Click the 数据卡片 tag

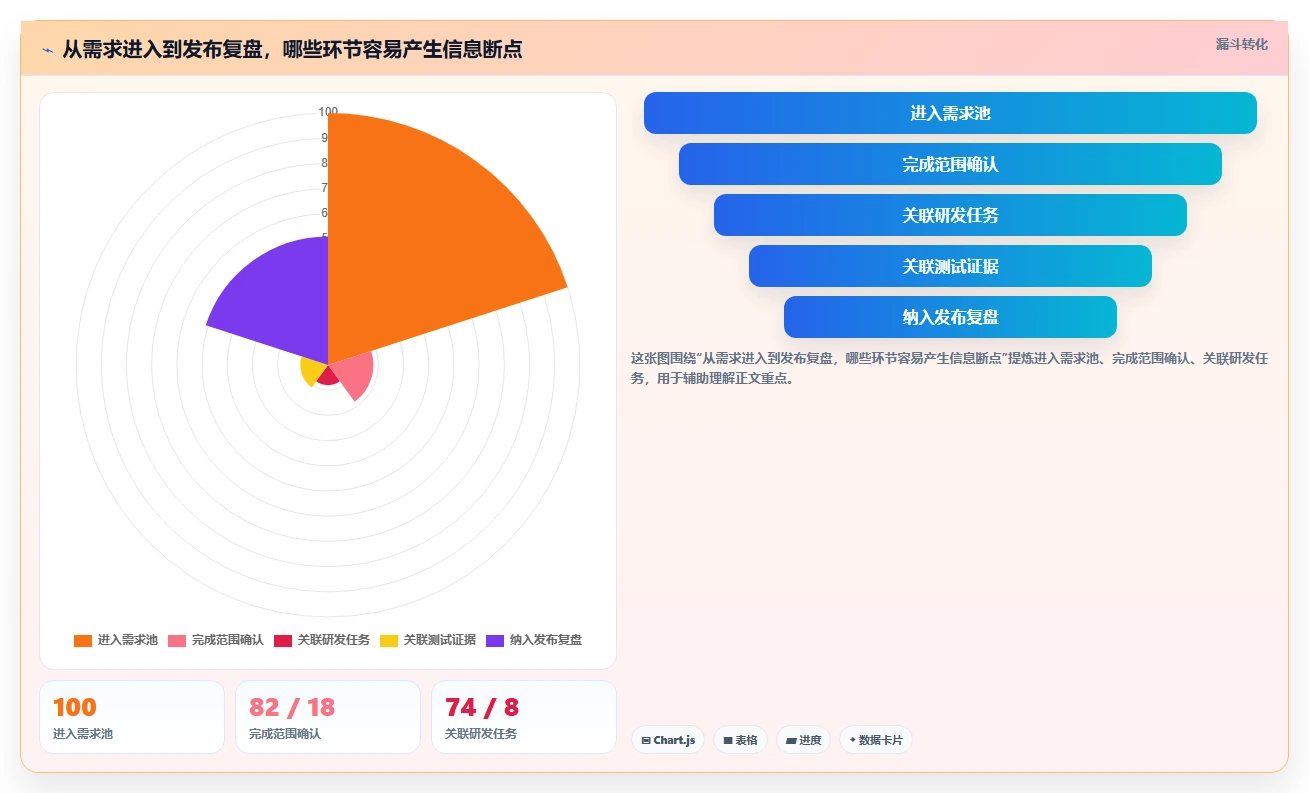pyautogui.click(x=876, y=740)
